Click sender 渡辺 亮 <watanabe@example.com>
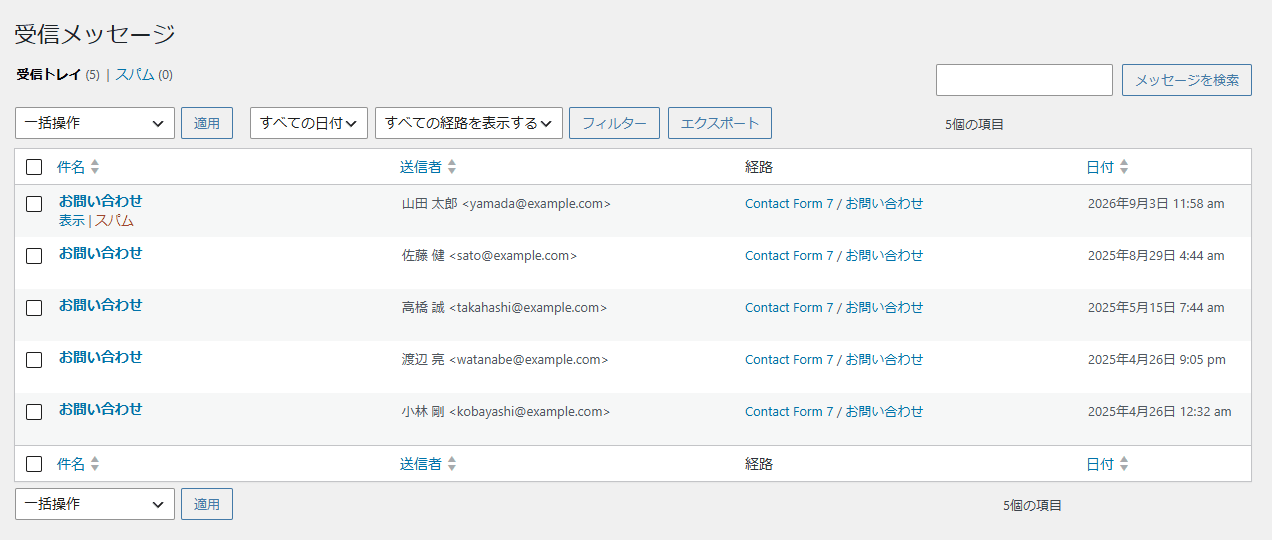The height and width of the screenshot is (540, 1272). click(x=505, y=359)
